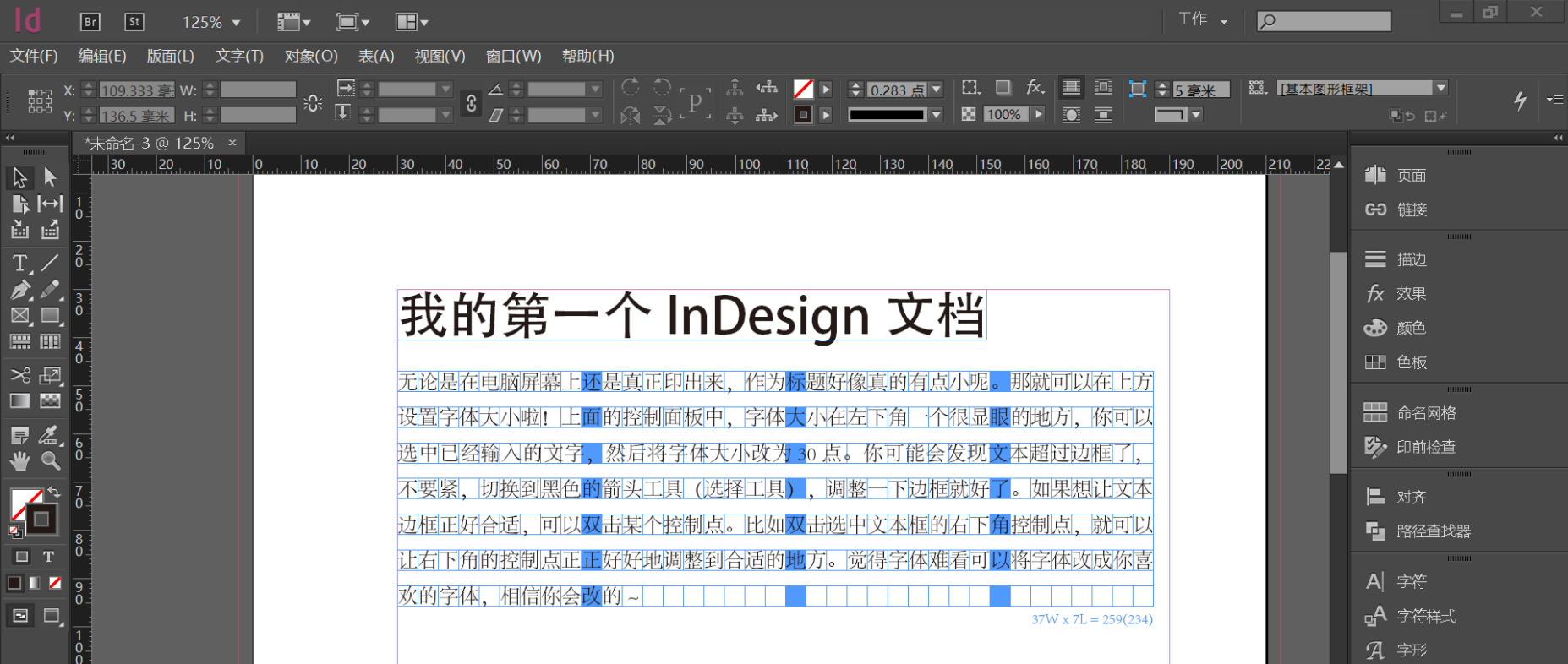Open the 印前检查 preflight panel
Image resolution: width=1568 pixels, height=664 pixels.
[1410, 447]
